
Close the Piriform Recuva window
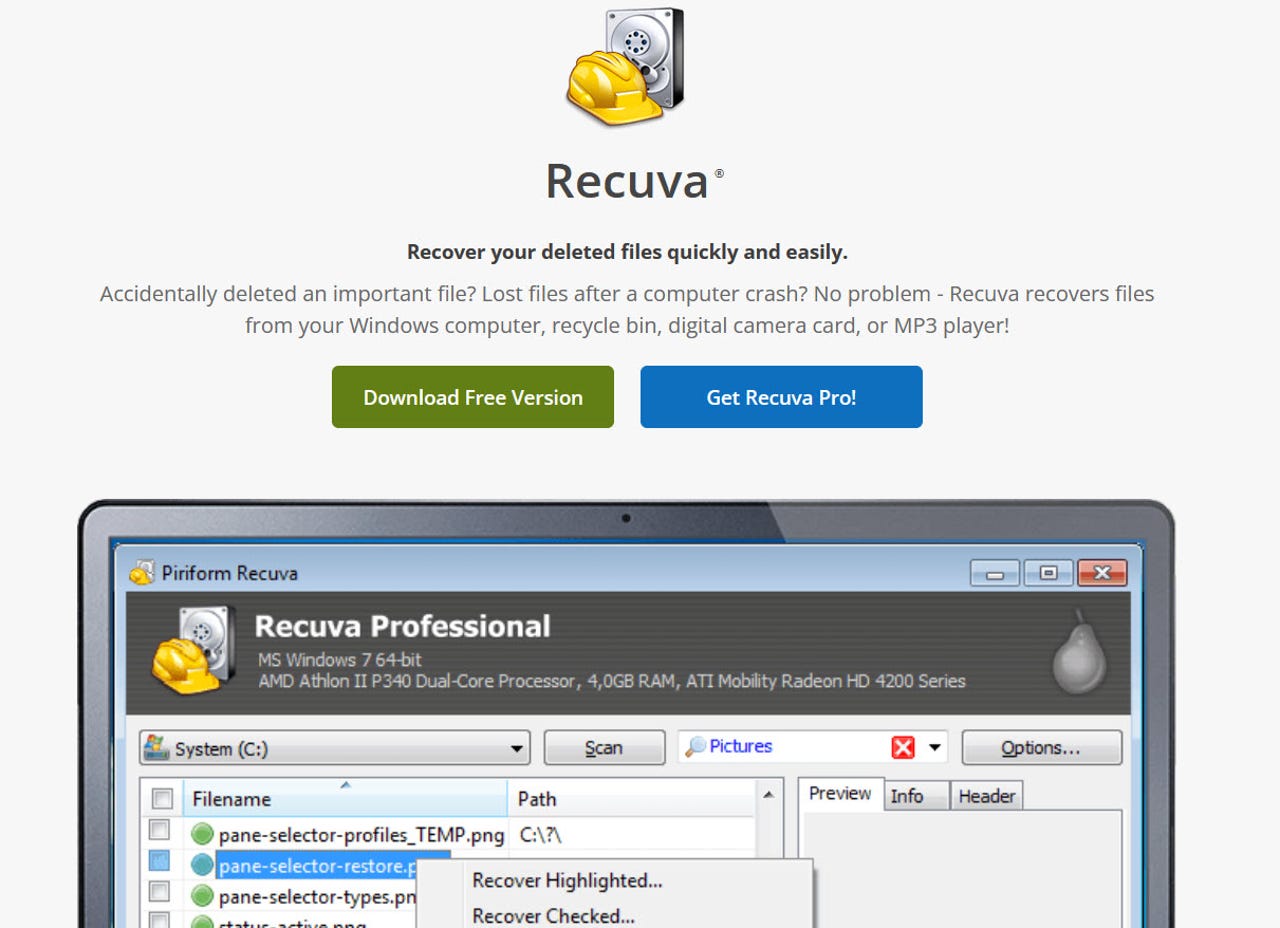tap(1102, 574)
